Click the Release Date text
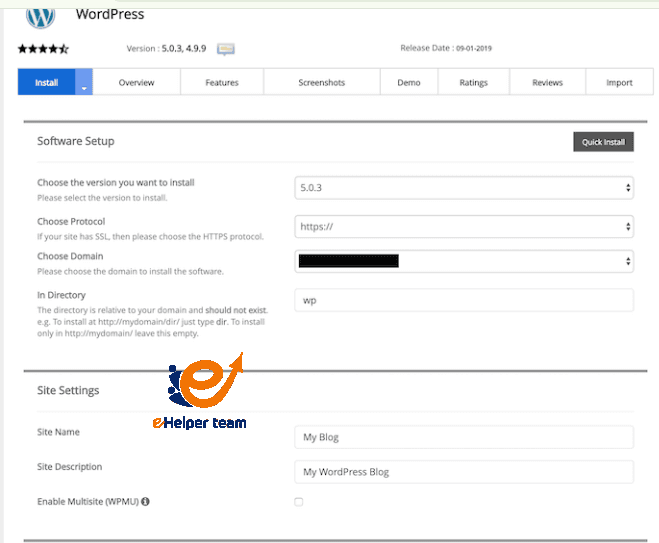 446,48
